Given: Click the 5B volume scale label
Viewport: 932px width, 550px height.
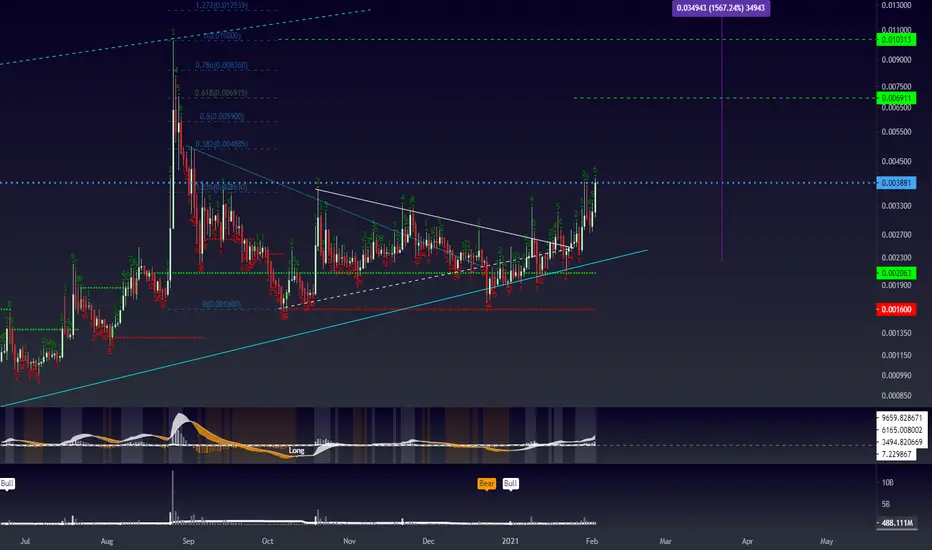Looking at the screenshot, I should [x=886, y=504].
